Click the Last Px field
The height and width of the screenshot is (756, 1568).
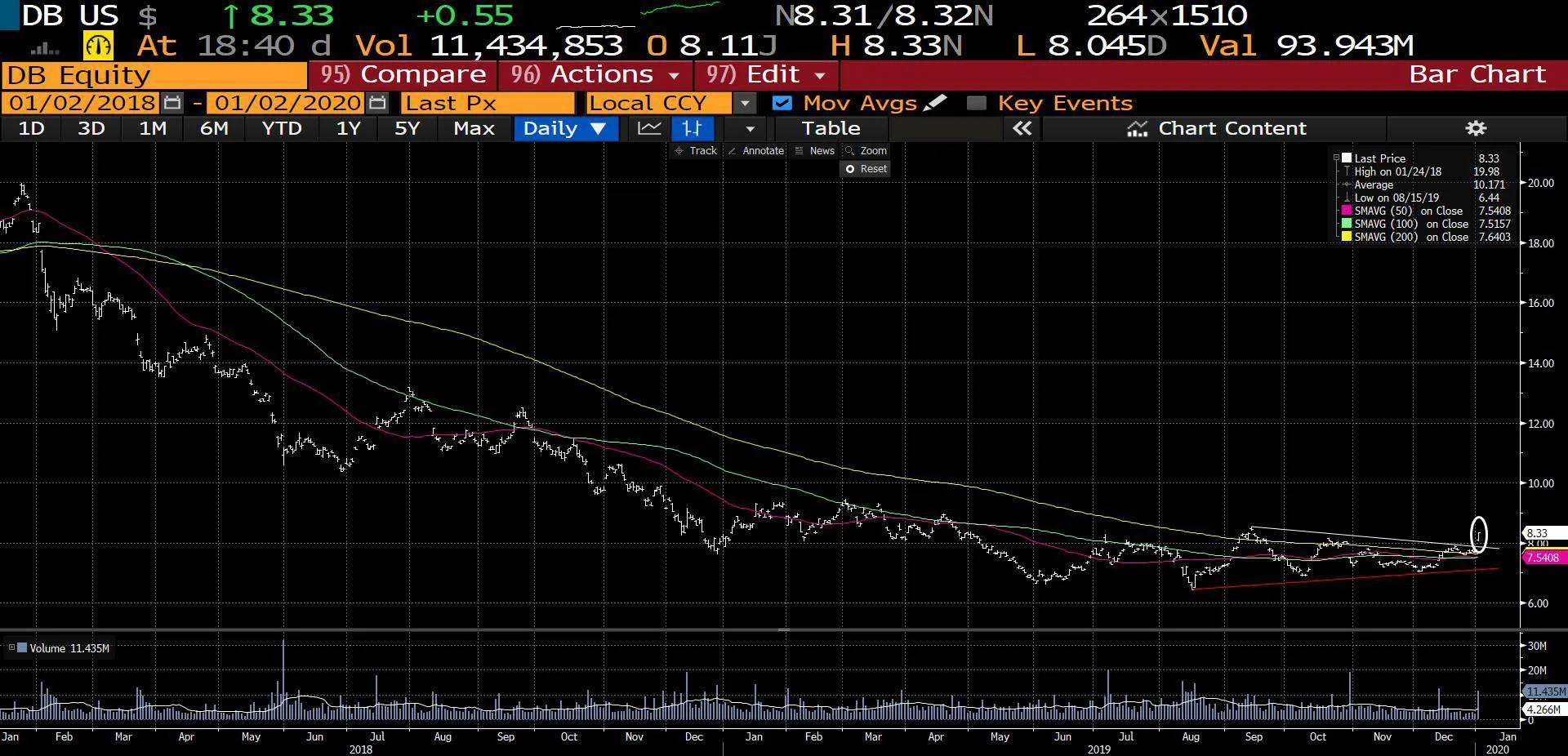coord(488,103)
